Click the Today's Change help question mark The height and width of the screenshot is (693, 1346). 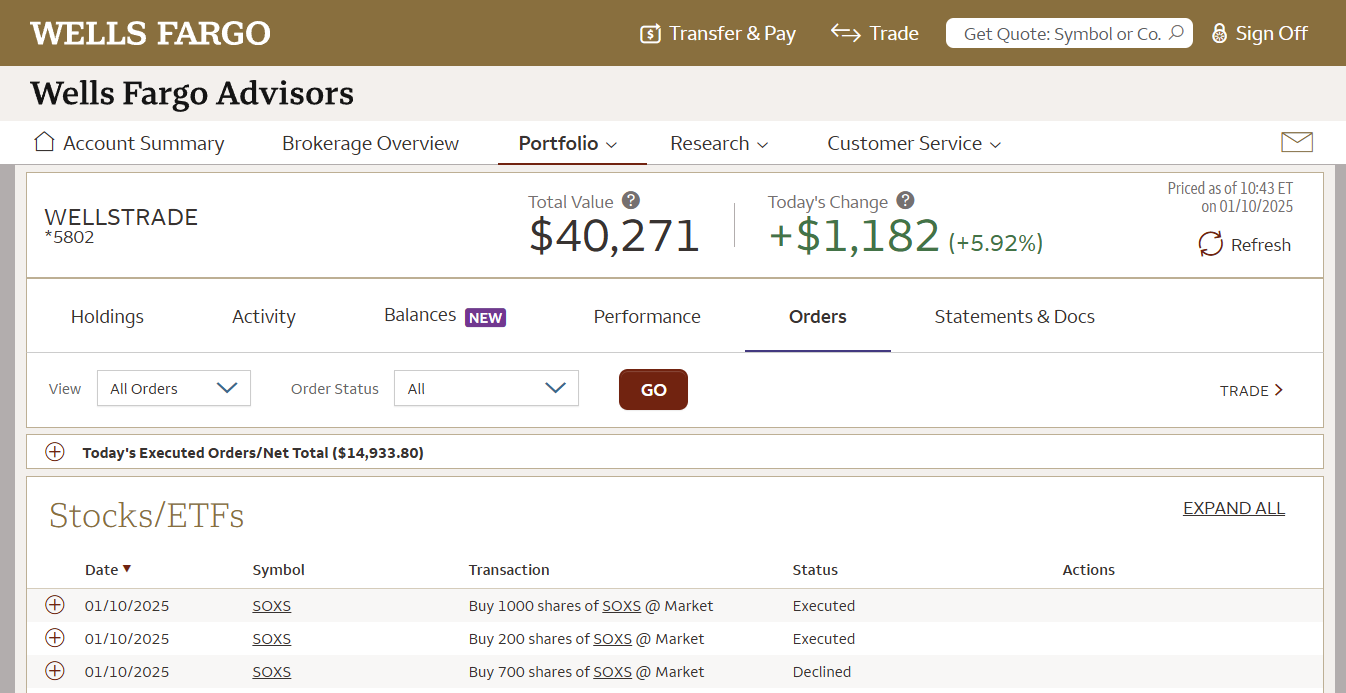(905, 200)
